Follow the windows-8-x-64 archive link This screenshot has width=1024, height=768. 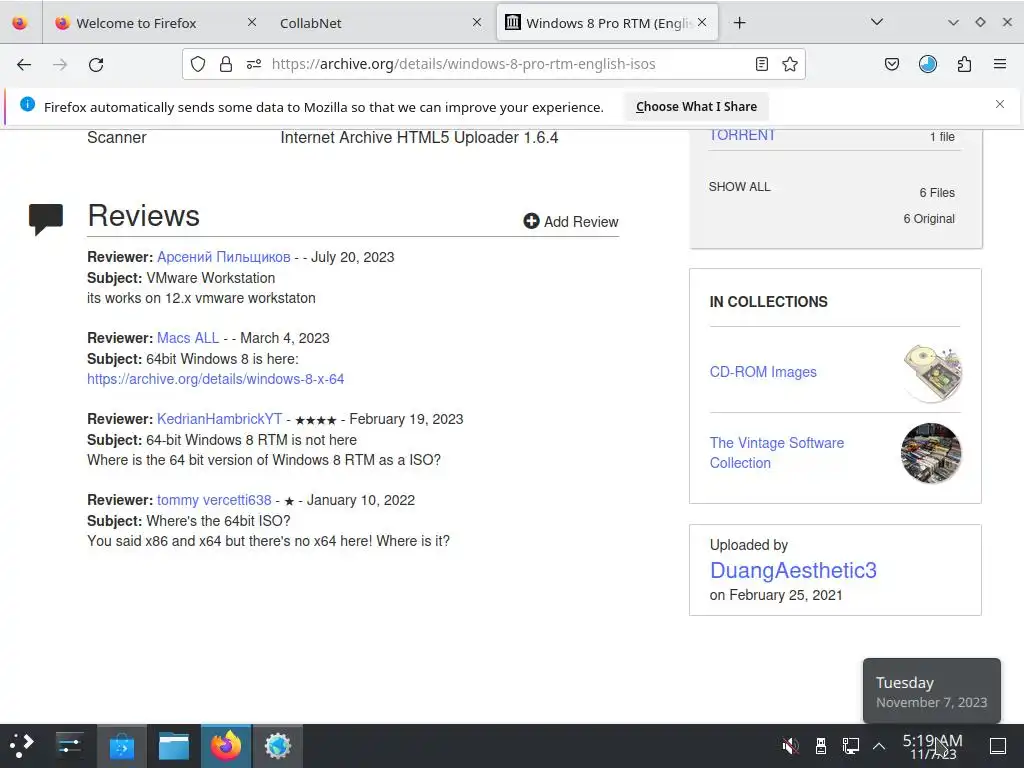[x=216, y=379]
